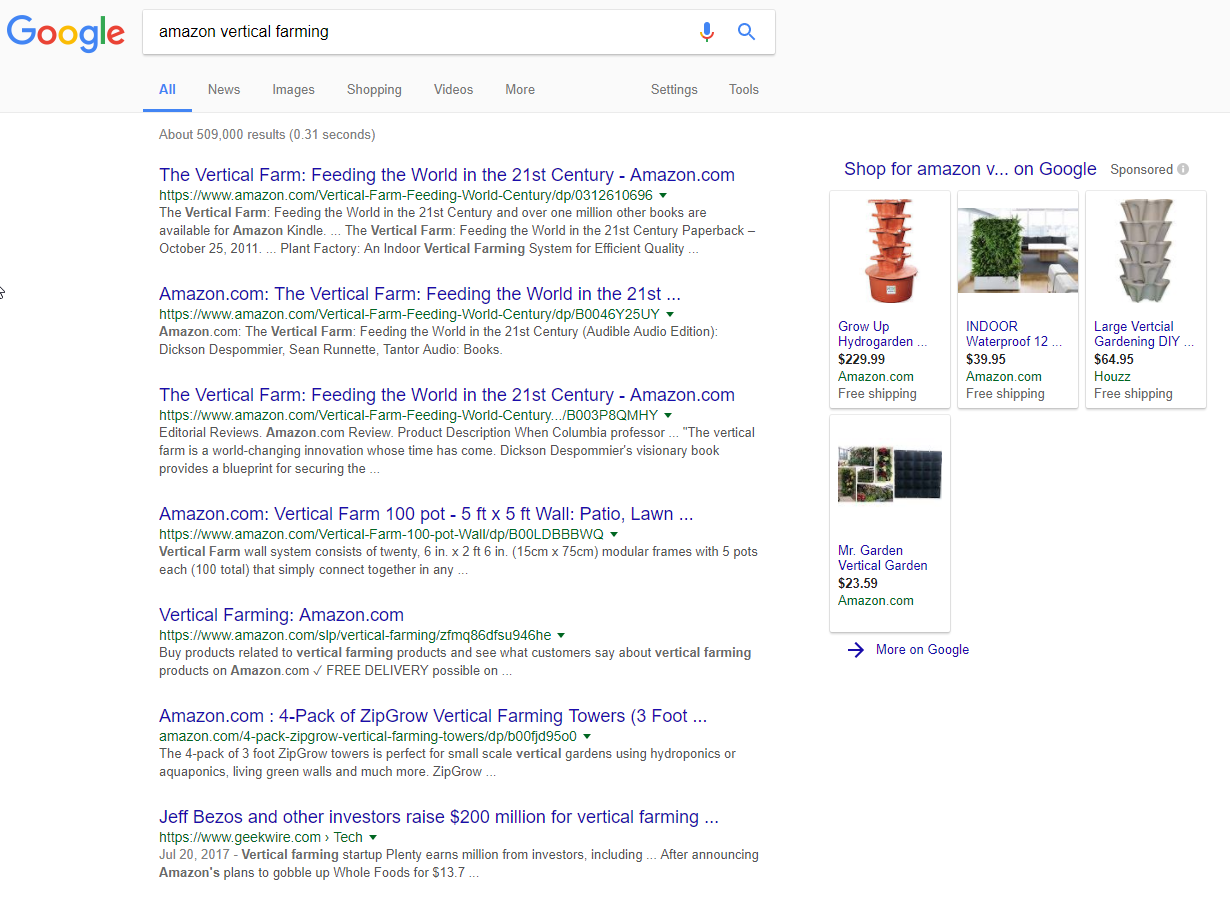Open dropdown arrow after B003P8QMHY URL

tap(668, 416)
